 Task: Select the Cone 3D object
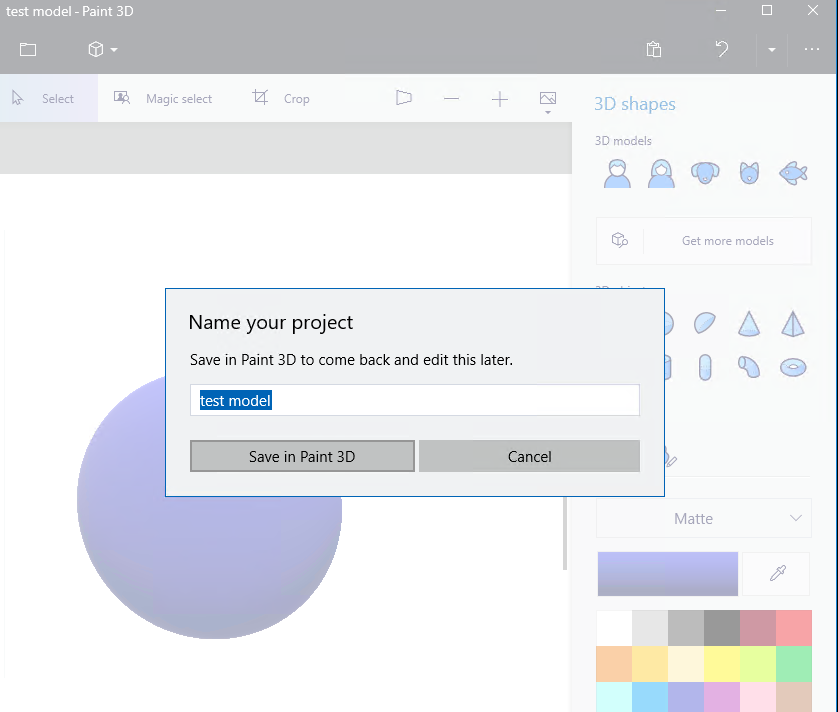[x=749, y=323]
